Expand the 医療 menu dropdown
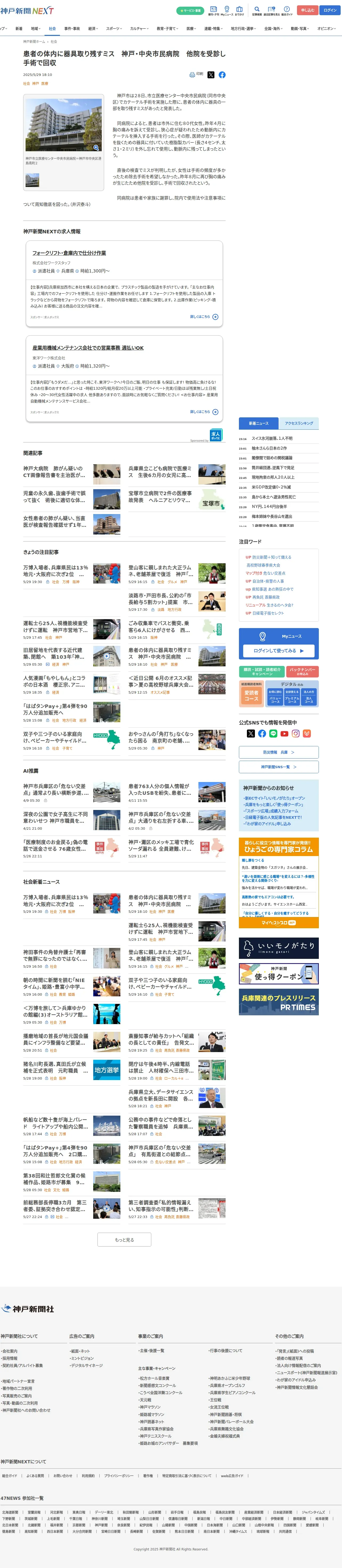The height and width of the screenshot is (1568, 342). 192,28
